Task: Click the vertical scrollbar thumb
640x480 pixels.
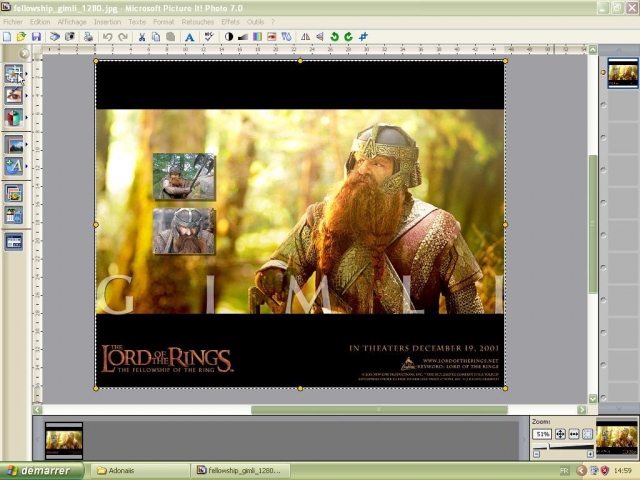Action: (593, 224)
